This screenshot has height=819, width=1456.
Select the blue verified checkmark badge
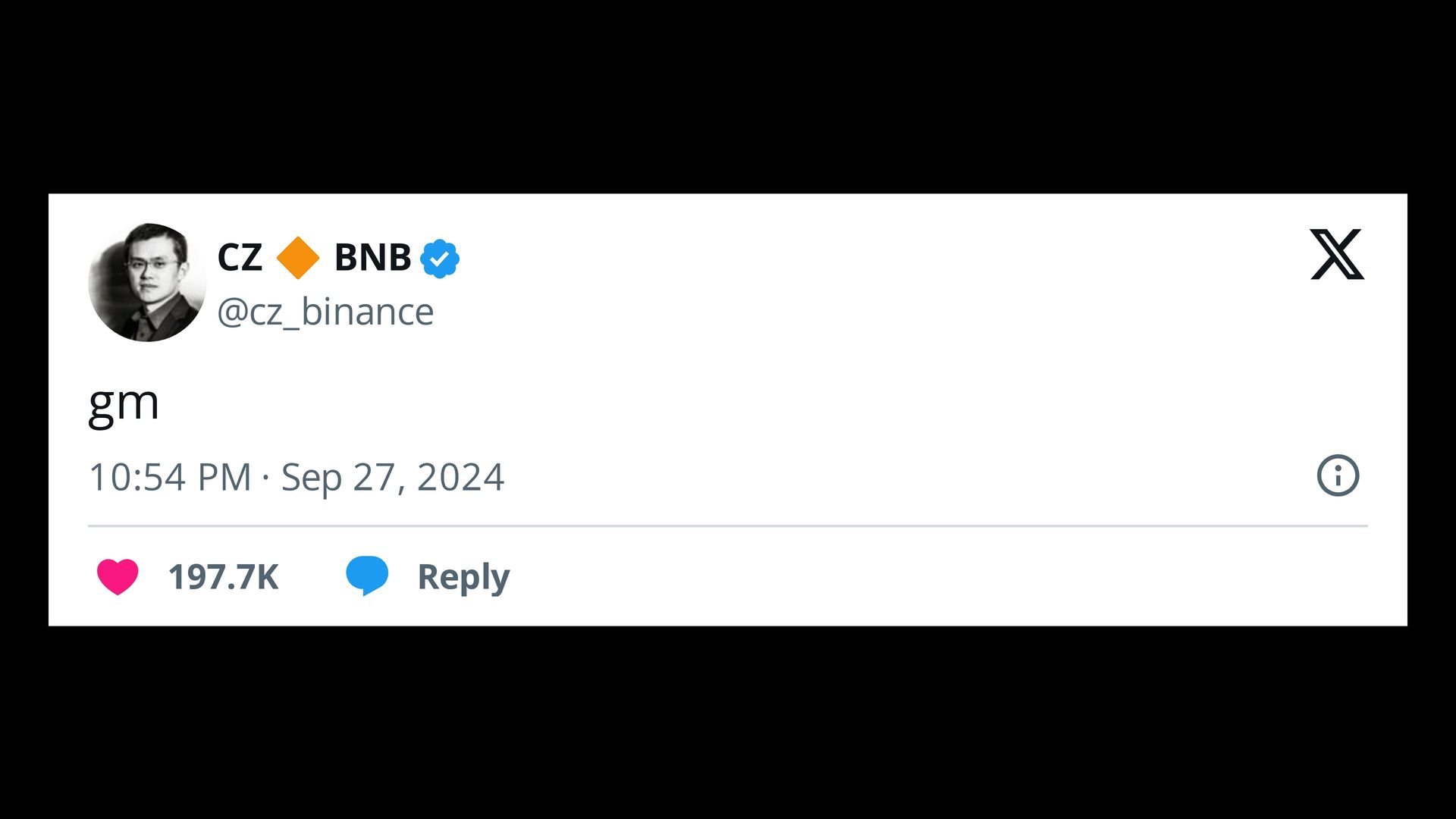[440, 257]
